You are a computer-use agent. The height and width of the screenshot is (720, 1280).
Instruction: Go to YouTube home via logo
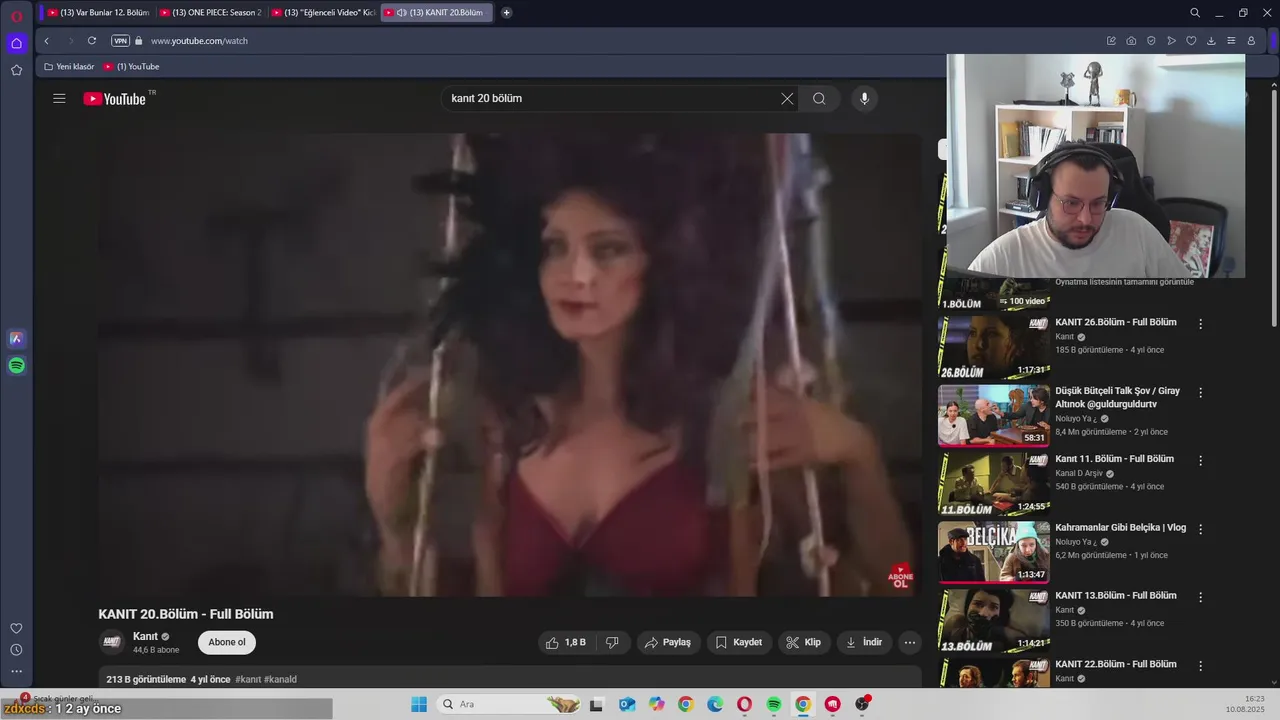tap(115, 98)
